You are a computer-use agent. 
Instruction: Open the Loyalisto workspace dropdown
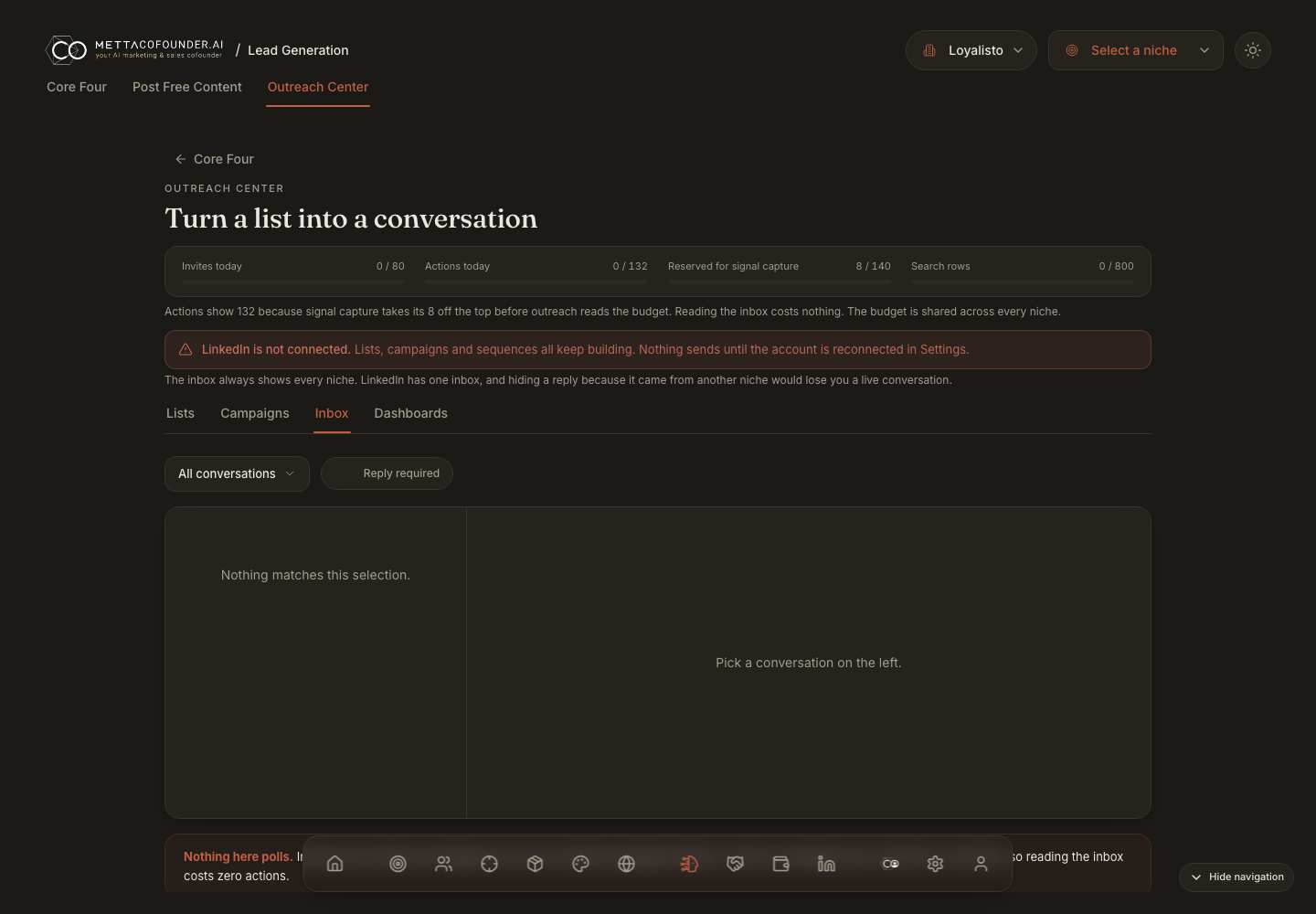click(971, 50)
